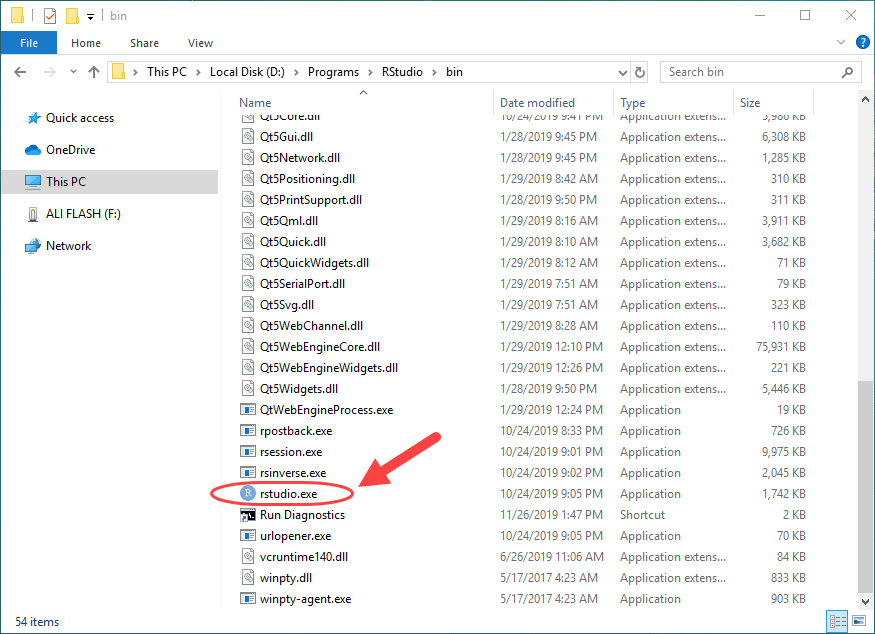Select Qt5WebEngineCore.dll file name
Viewport: 875px width, 634px height.
pos(320,347)
